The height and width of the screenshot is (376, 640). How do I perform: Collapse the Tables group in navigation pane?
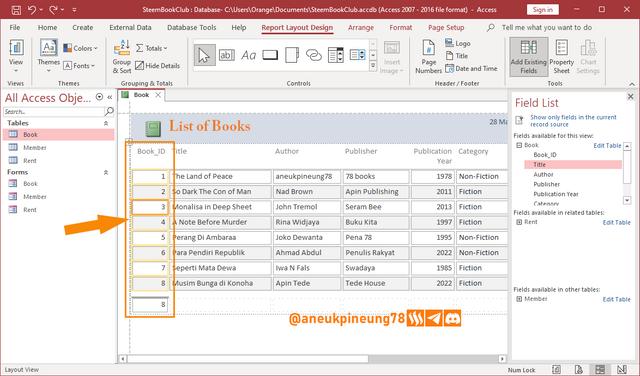coord(106,123)
